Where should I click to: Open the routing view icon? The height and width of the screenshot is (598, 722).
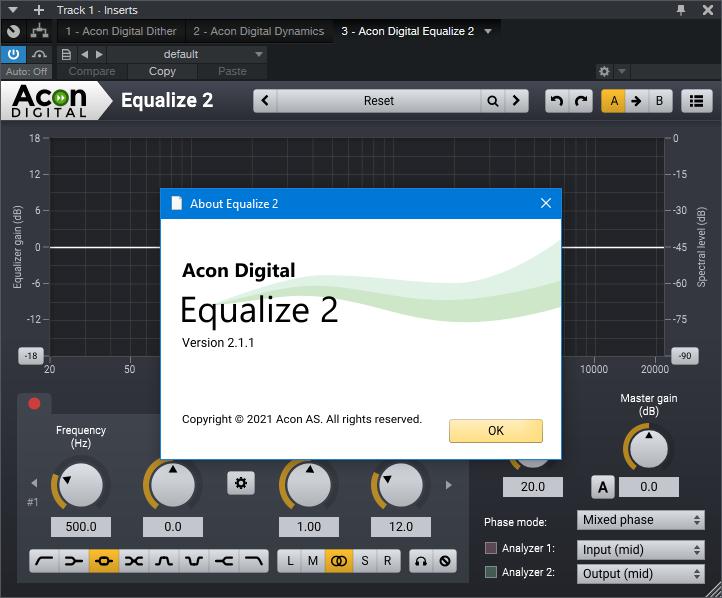(x=40, y=31)
